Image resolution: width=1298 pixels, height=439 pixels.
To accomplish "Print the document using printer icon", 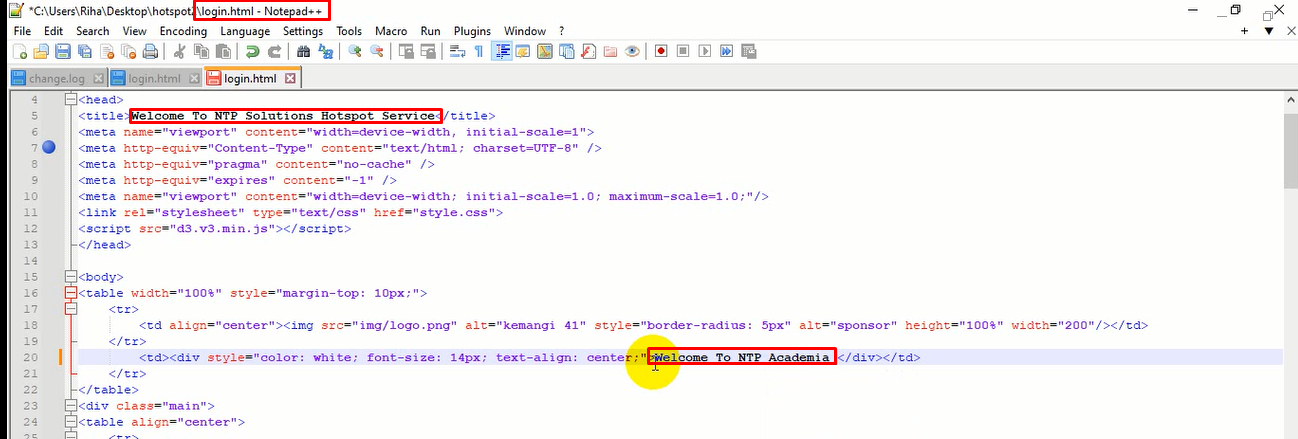I will coord(150,50).
